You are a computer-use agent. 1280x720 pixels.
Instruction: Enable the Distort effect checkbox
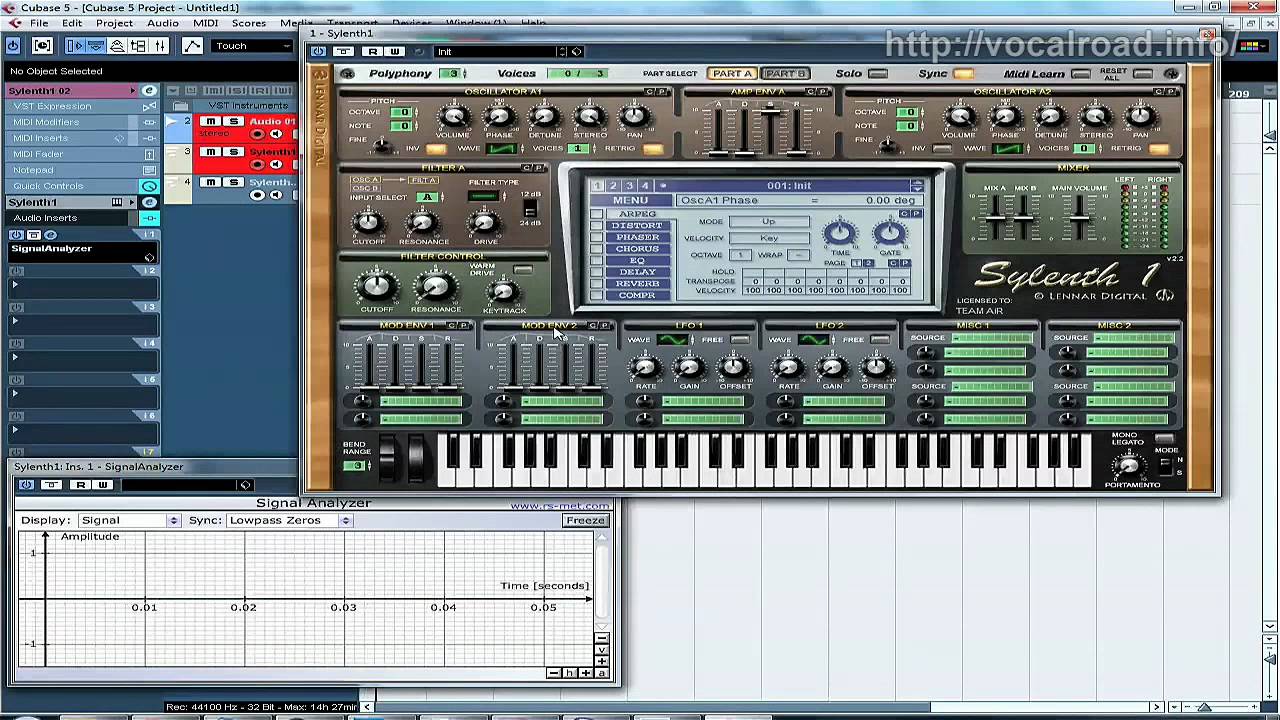pyautogui.click(x=596, y=225)
